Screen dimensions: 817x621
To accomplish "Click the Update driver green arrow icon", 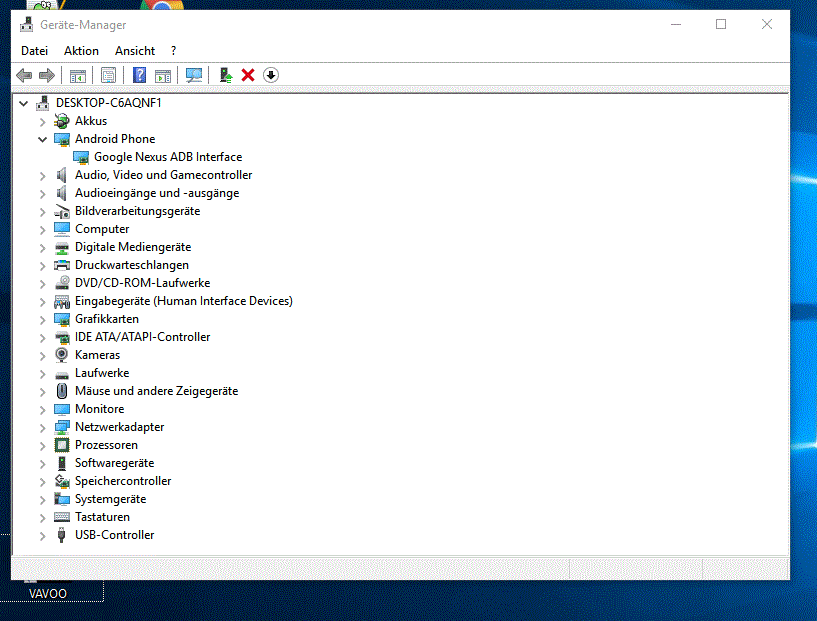I will point(226,75).
